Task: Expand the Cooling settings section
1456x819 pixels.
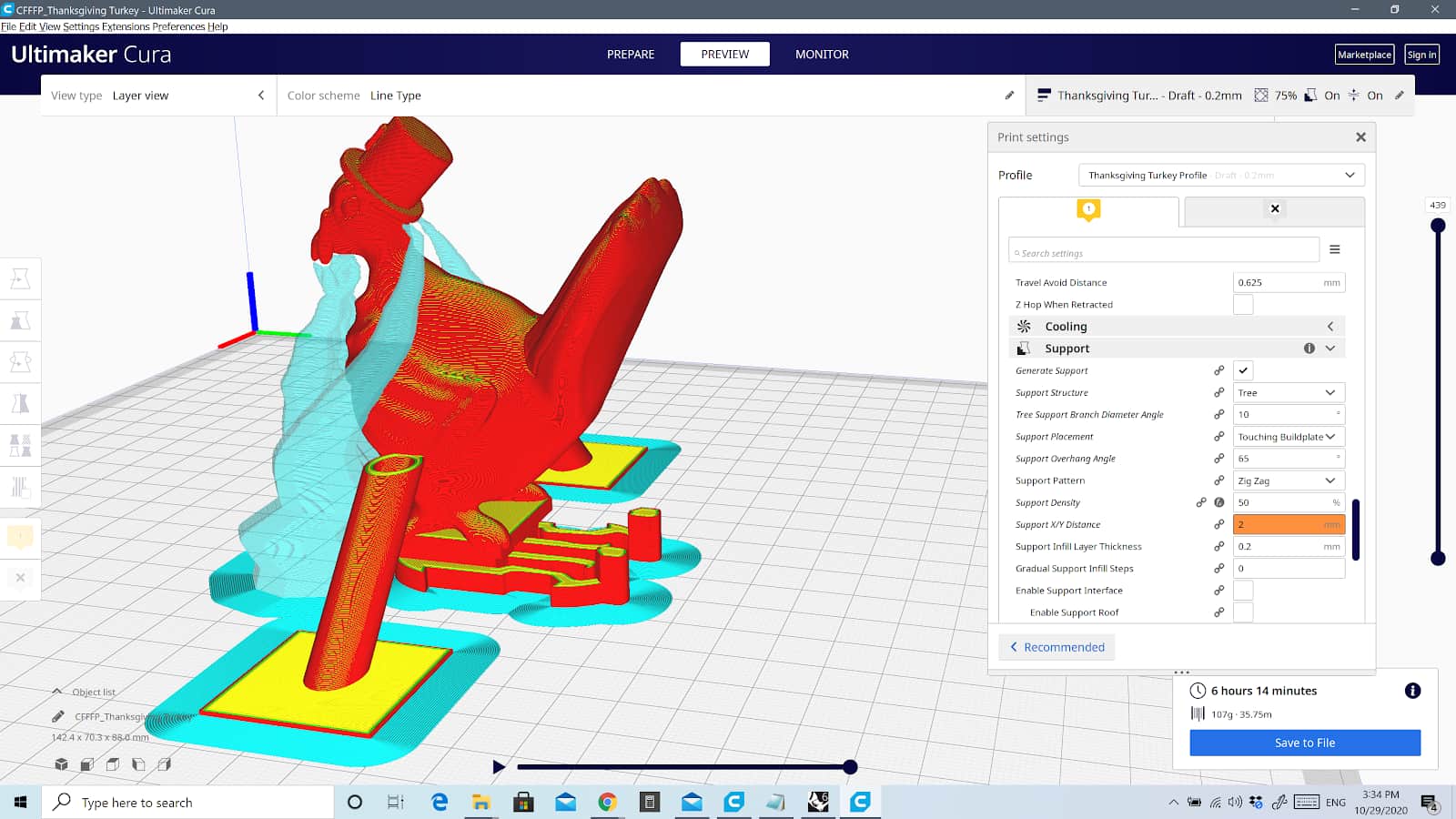Action: (x=1176, y=327)
